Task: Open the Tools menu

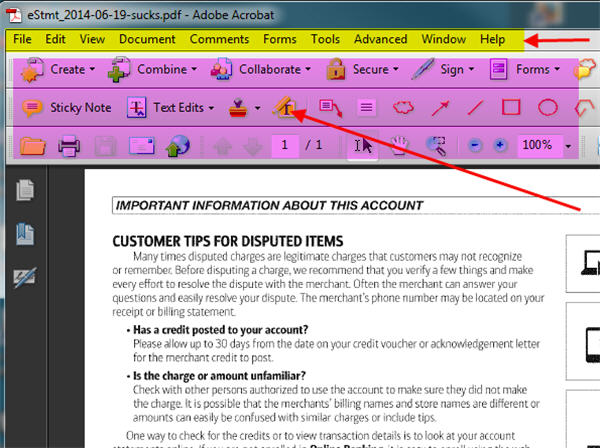Action: (325, 39)
